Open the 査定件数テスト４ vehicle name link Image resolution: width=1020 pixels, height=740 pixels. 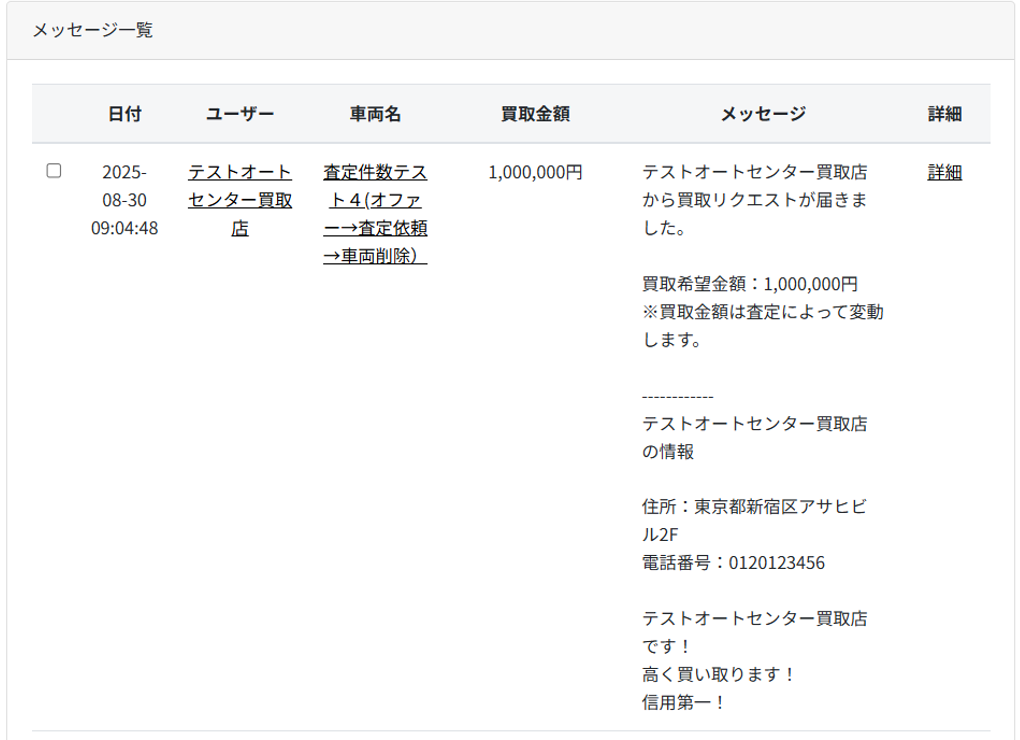pyautogui.click(x=375, y=214)
